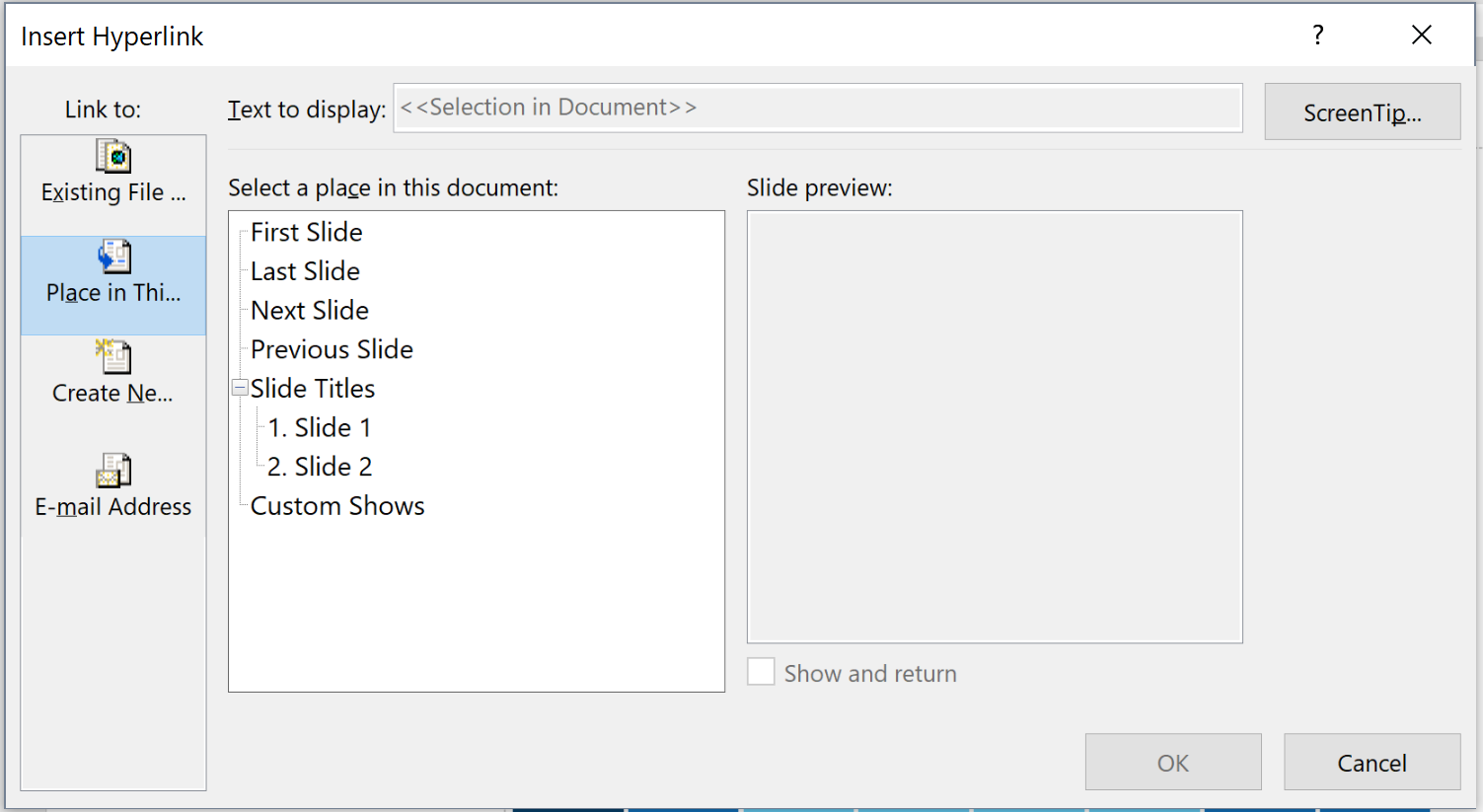Open dialog help question mark

click(1317, 36)
